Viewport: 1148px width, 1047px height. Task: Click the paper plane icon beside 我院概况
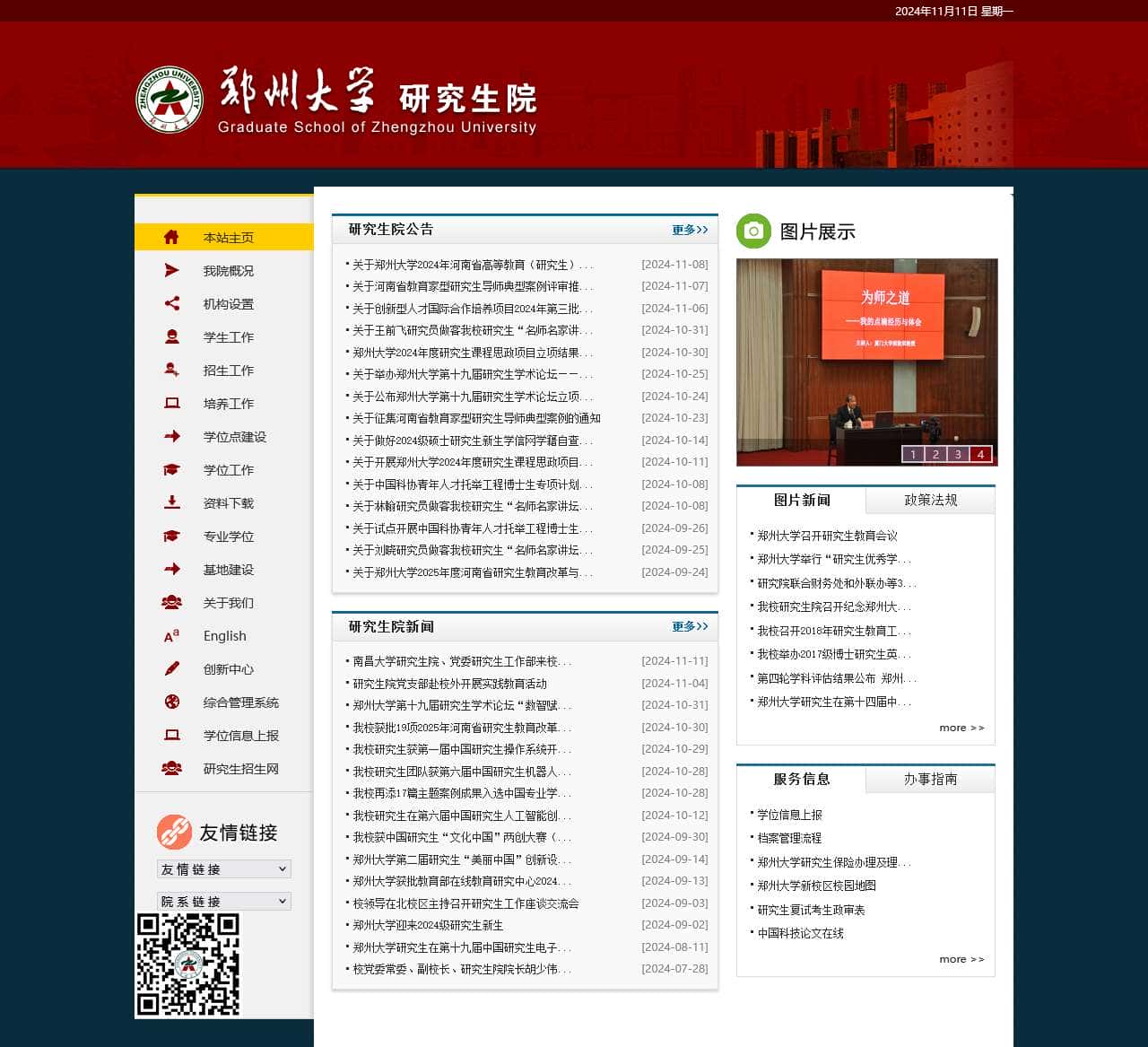(x=171, y=270)
